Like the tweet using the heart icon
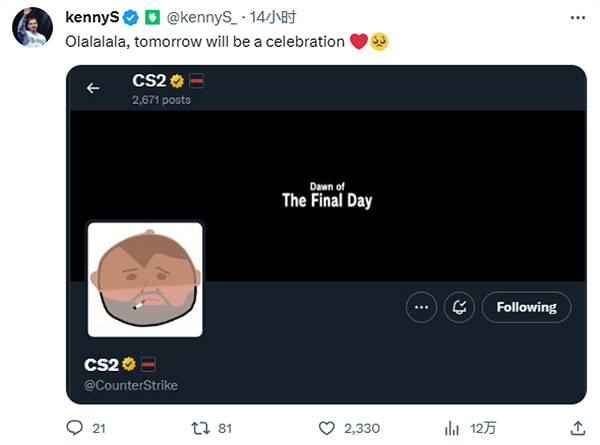This screenshot has width=600, height=445. [x=328, y=428]
